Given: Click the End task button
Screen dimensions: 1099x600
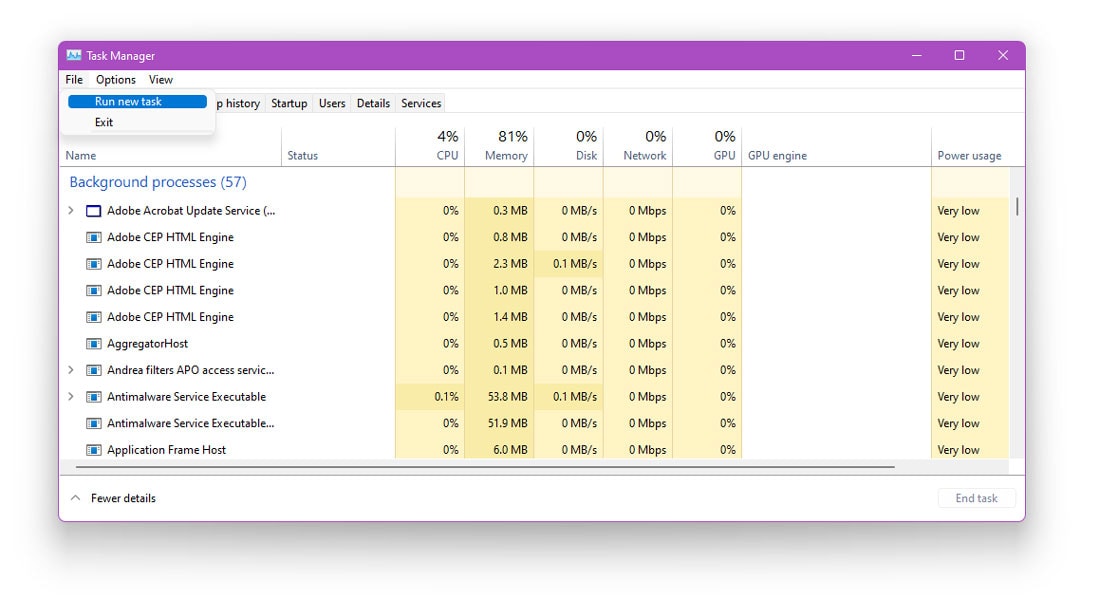Looking at the screenshot, I should pos(976,498).
